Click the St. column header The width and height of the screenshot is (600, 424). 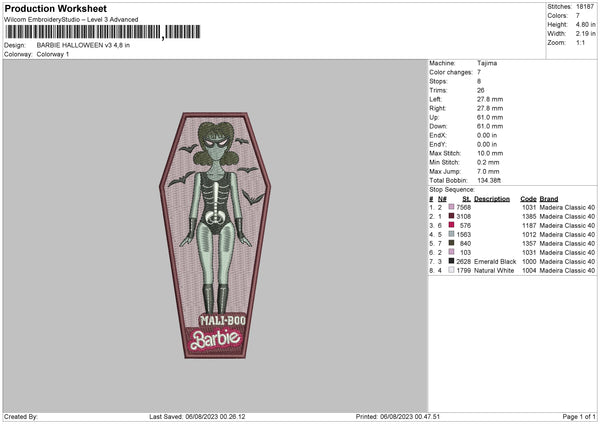click(x=466, y=198)
